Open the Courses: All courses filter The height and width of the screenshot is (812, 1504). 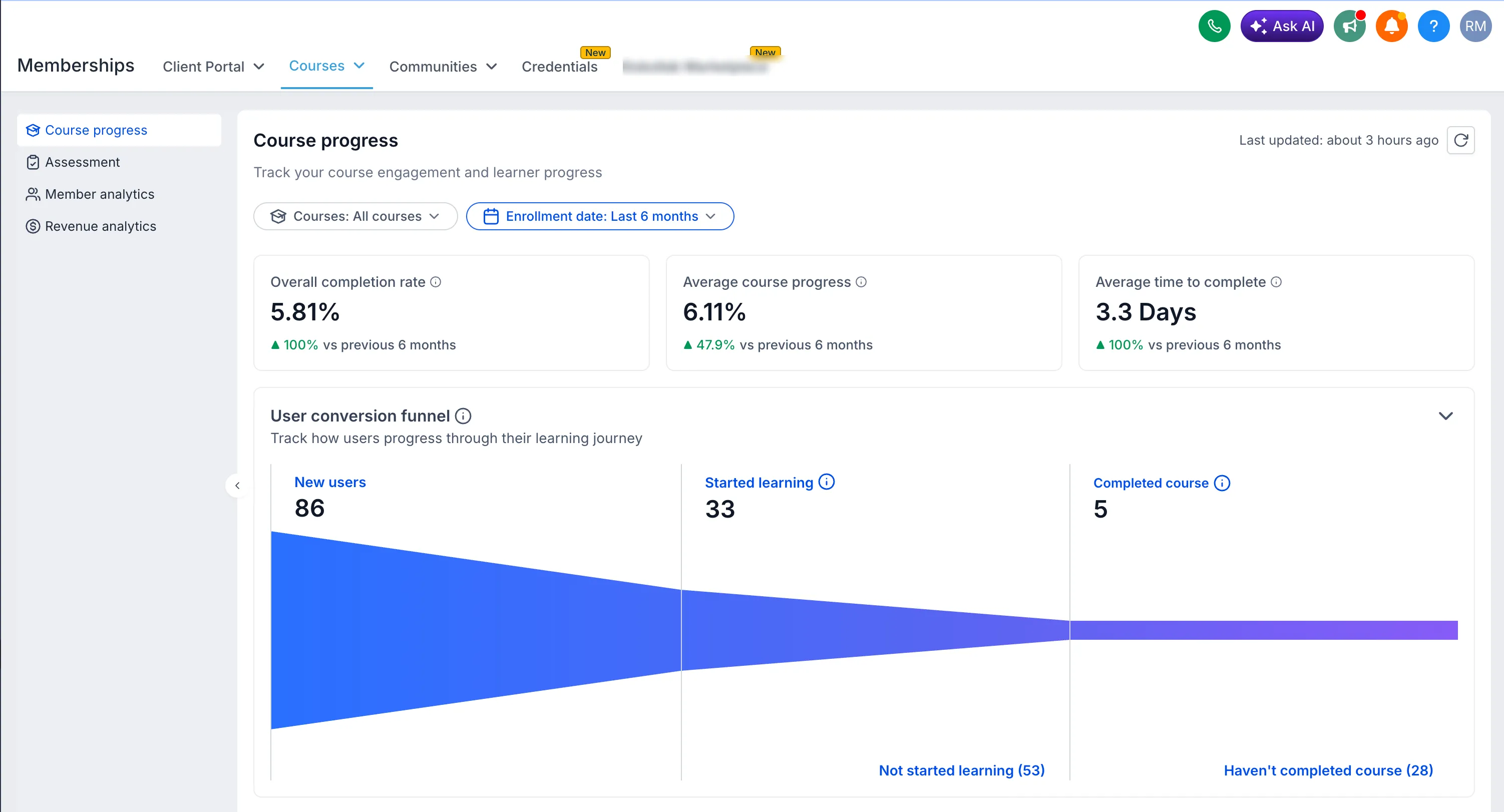click(355, 217)
